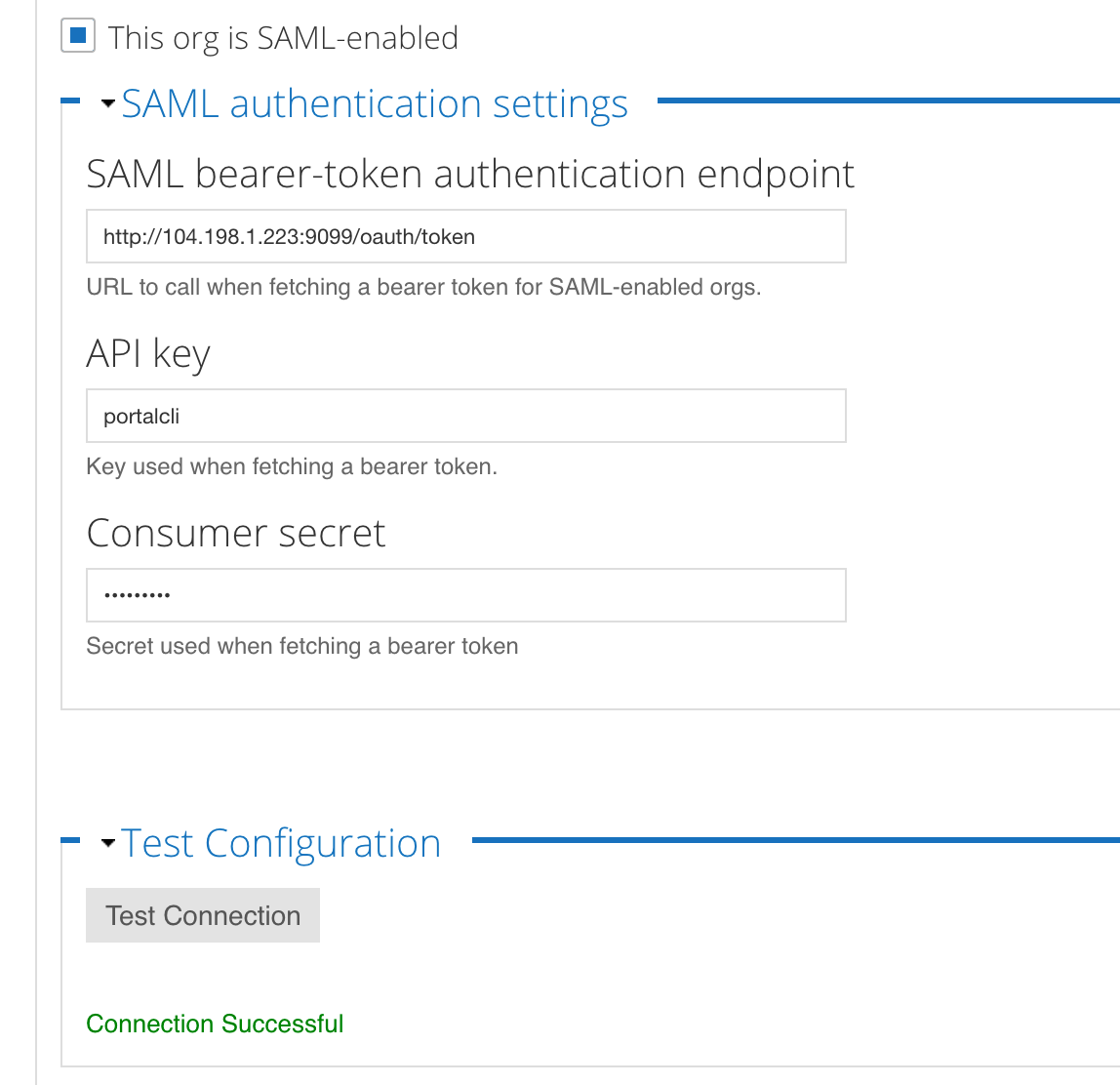The width and height of the screenshot is (1120, 1085).
Task: Click the 'SAML bearer-token authentication endpoint' label
Action: (x=470, y=174)
